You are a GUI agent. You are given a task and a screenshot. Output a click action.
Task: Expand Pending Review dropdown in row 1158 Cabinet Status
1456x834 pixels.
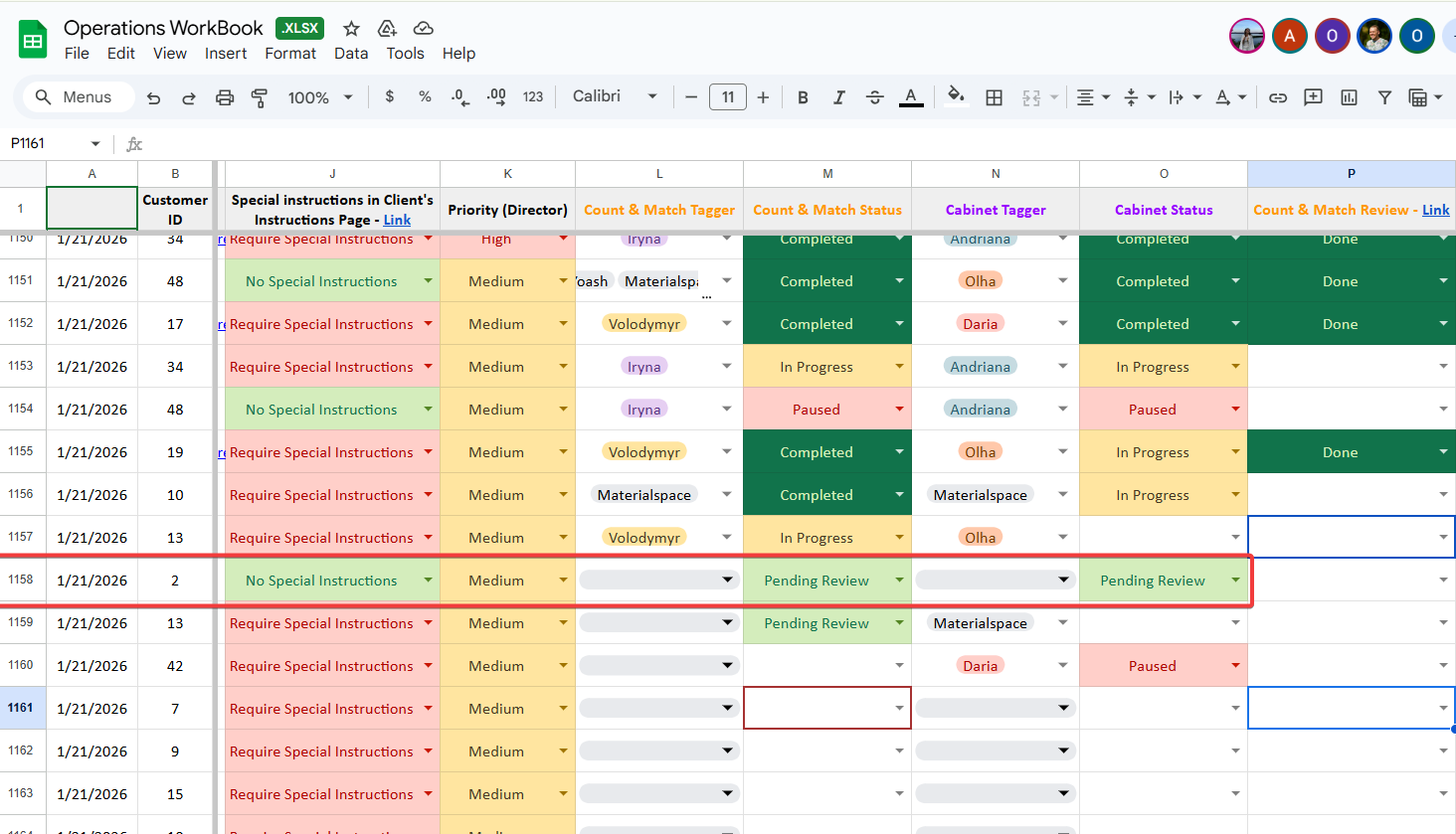click(x=1235, y=581)
